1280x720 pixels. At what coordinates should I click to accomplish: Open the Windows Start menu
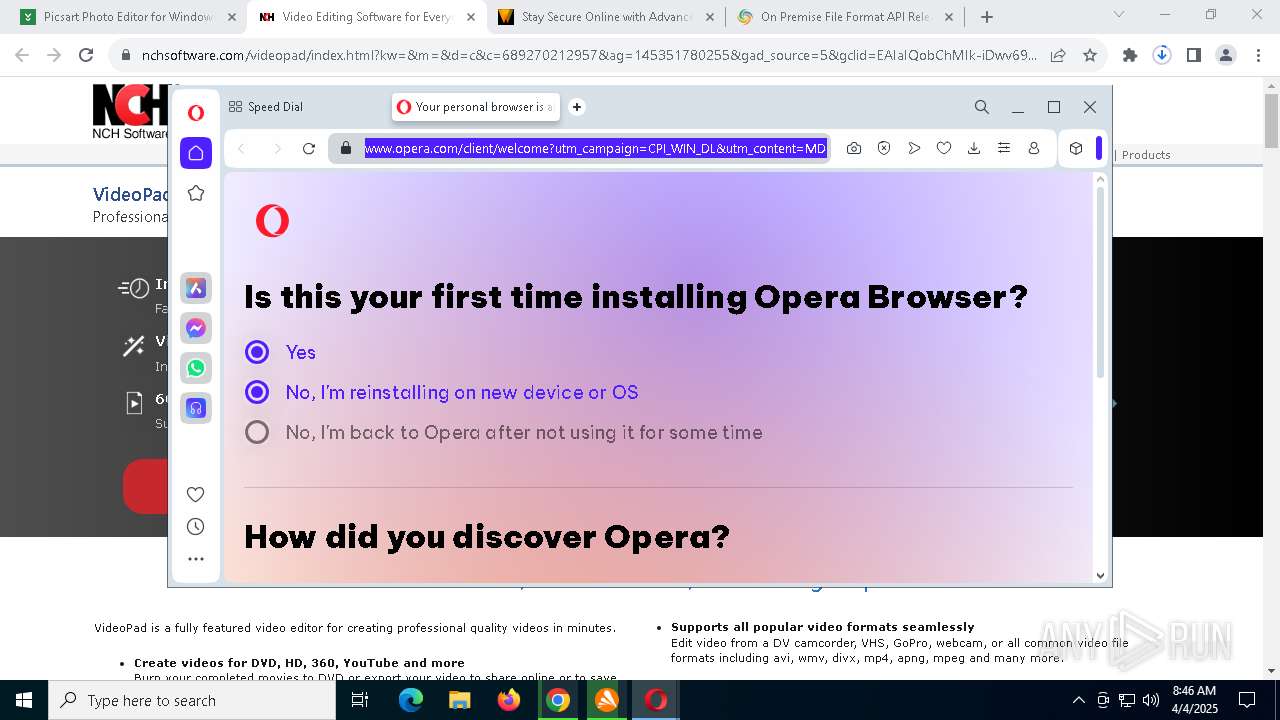[24, 700]
